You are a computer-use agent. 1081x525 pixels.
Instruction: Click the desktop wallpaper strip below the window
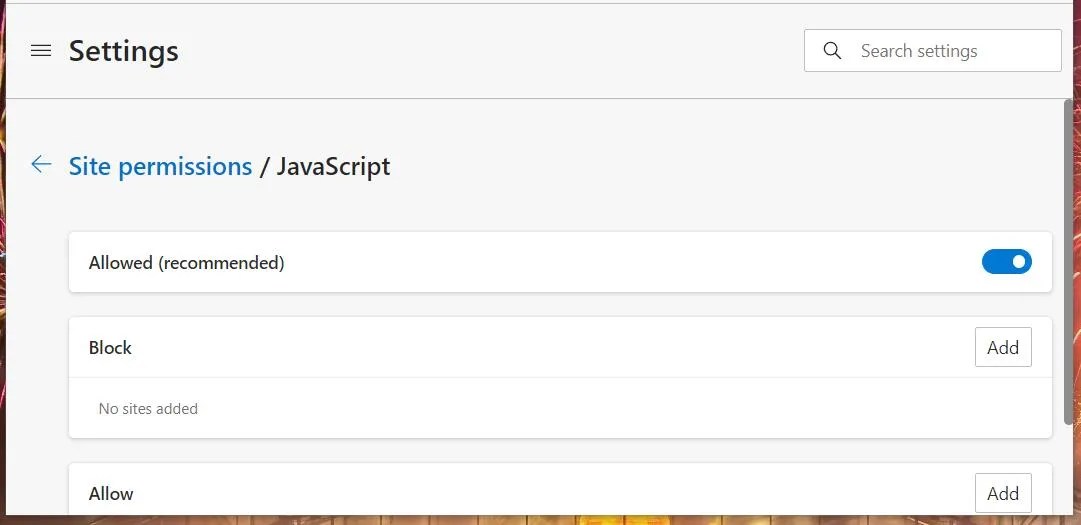coord(540,520)
